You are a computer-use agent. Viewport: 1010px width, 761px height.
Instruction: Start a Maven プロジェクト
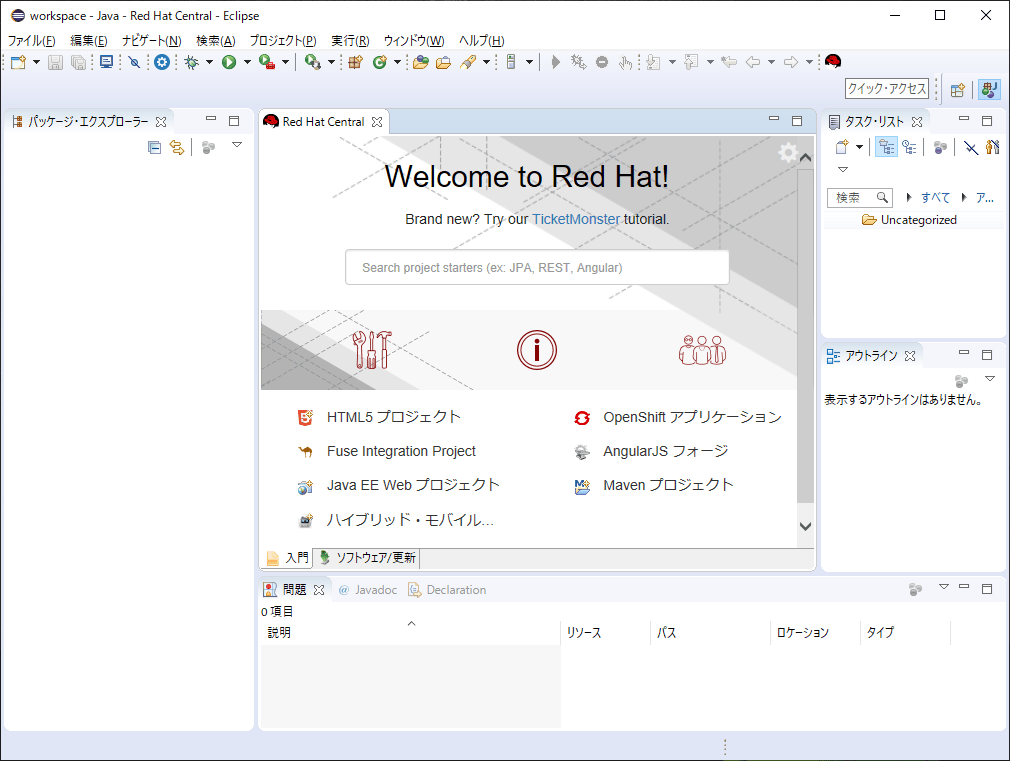click(x=668, y=485)
